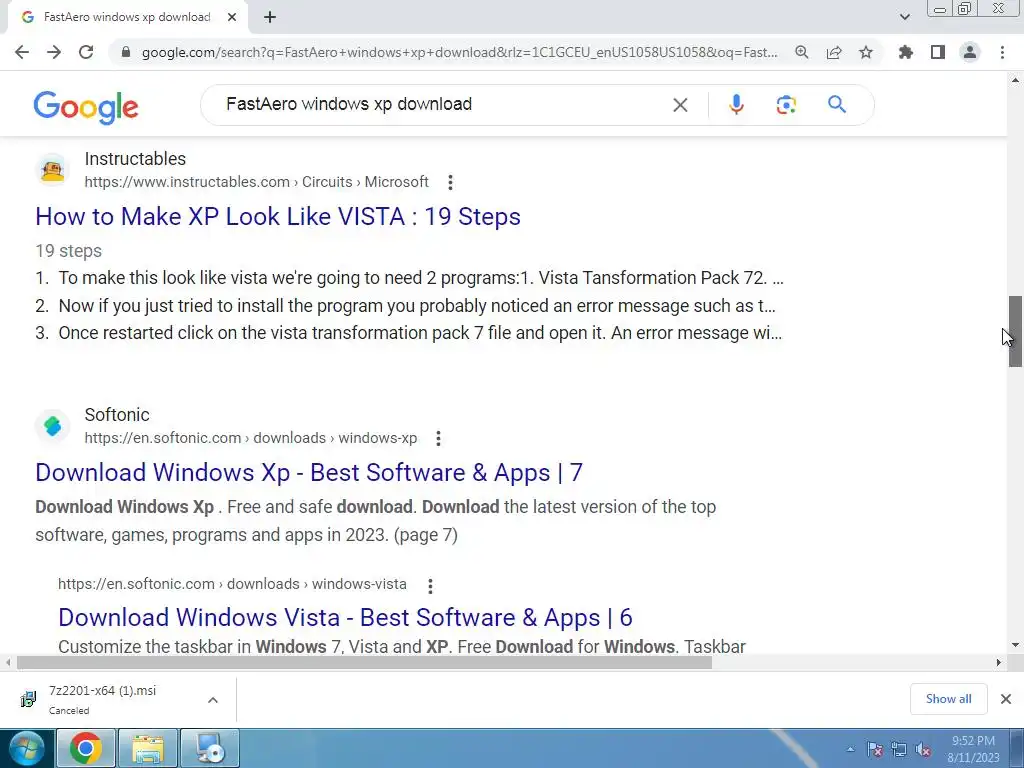Open Chrome's three-dot menu
Screen dimensions: 1024x768
pyautogui.click(x=1002, y=52)
